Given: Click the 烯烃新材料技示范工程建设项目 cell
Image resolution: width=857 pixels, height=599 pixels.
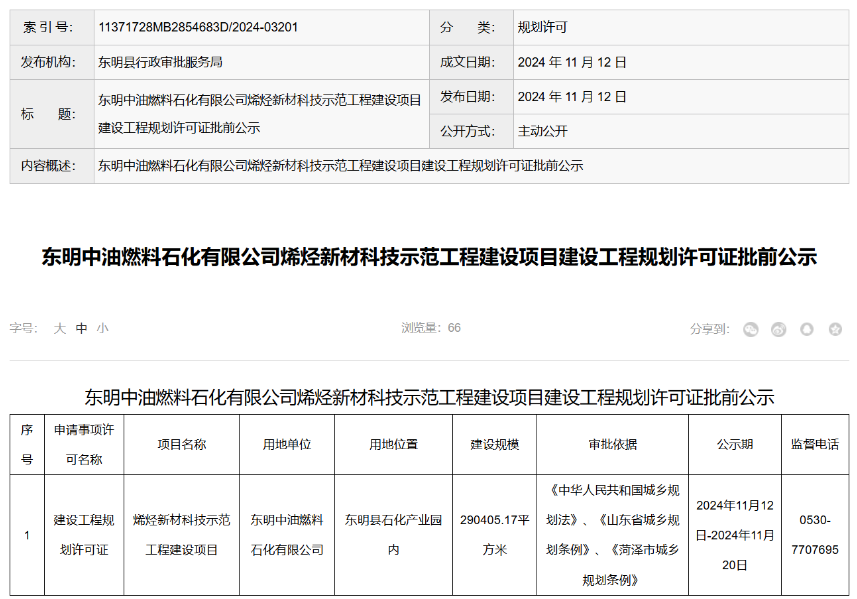Looking at the screenshot, I should [181, 535].
